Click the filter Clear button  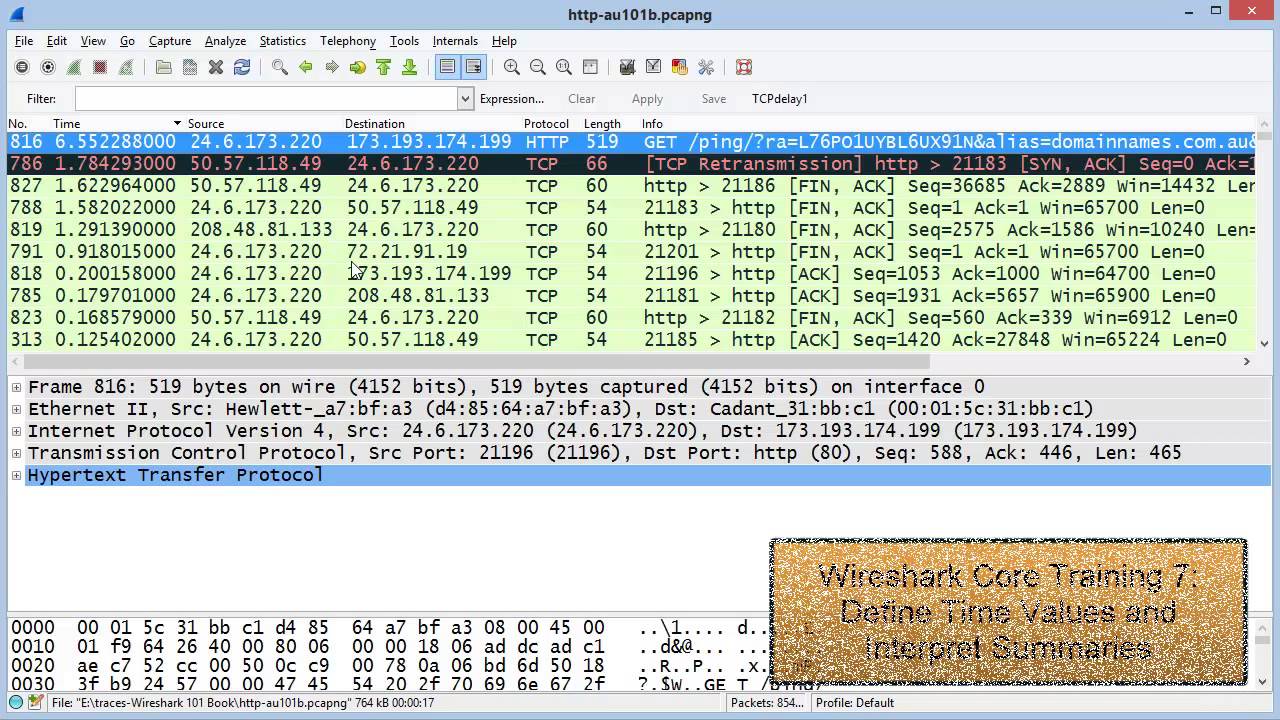tap(582, 99)
